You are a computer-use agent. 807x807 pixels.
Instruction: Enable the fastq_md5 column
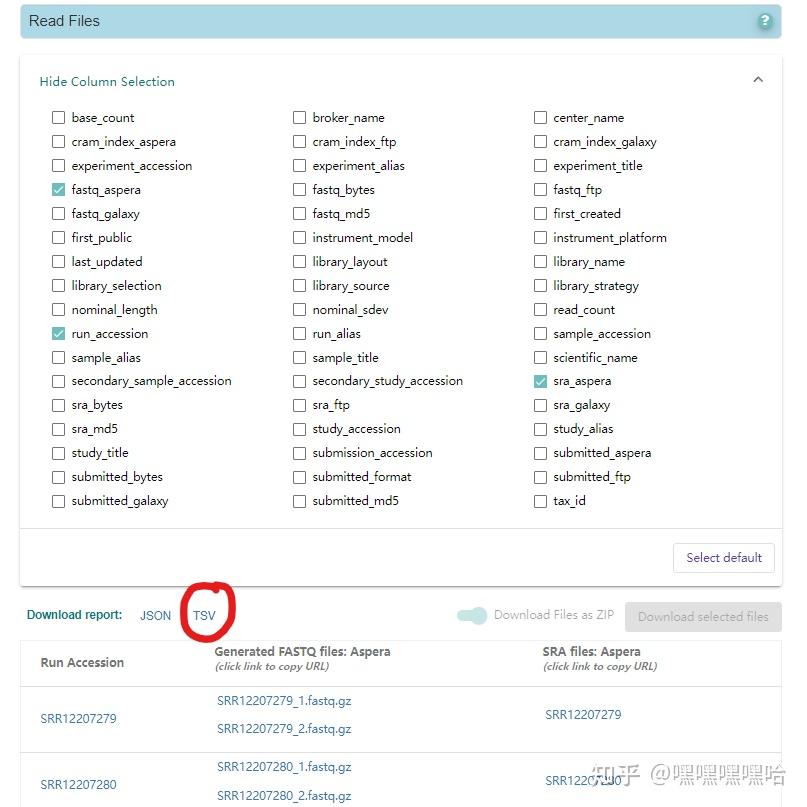click(299, 214)
